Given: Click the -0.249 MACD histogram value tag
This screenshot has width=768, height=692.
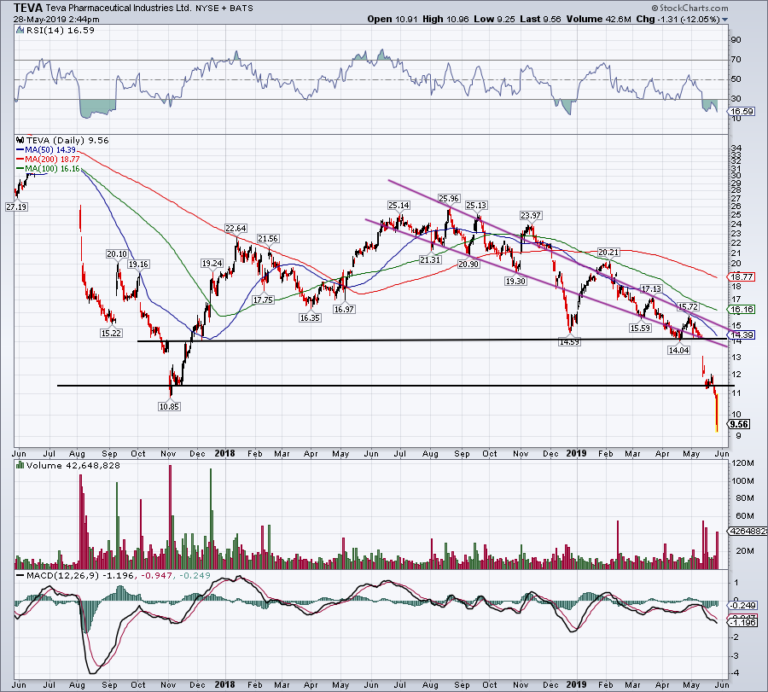Looking at the screenshot, I should click(742, 604).
